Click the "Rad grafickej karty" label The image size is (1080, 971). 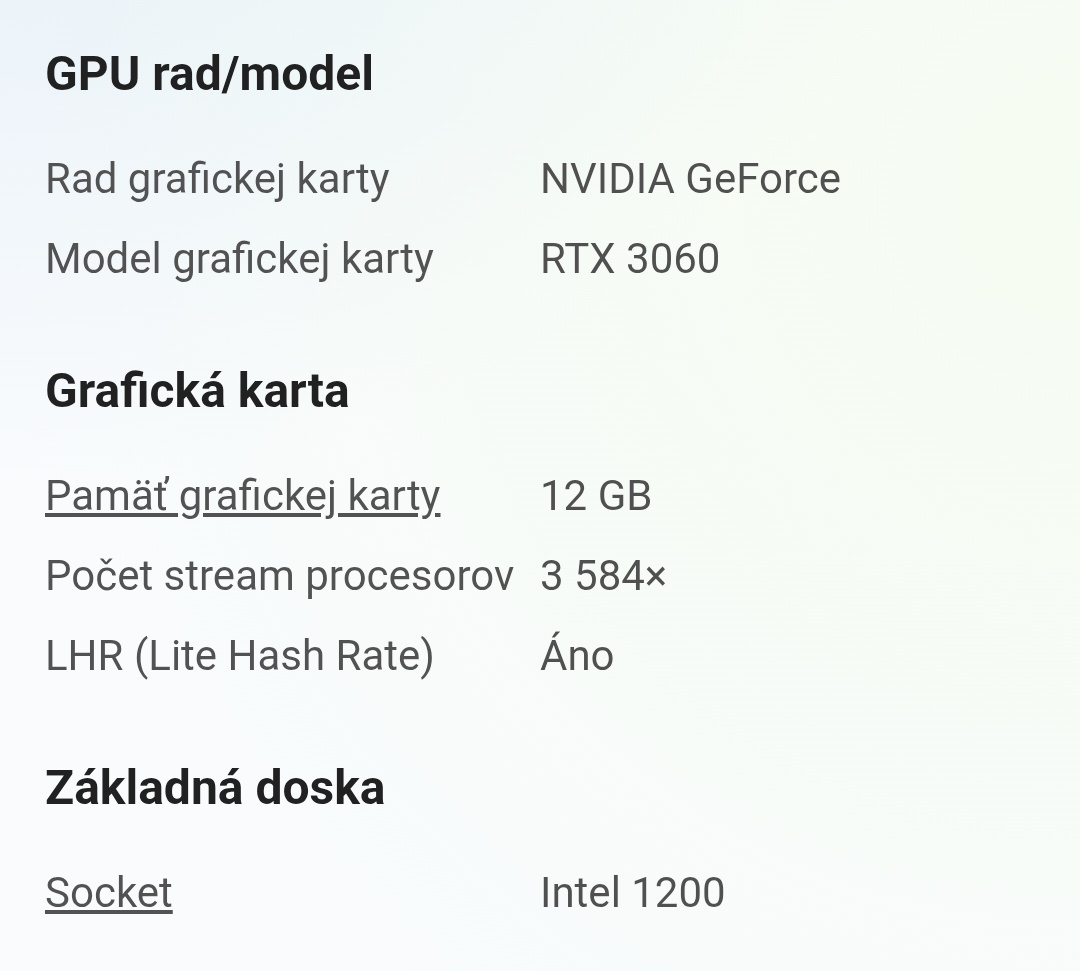click(216, 177)
